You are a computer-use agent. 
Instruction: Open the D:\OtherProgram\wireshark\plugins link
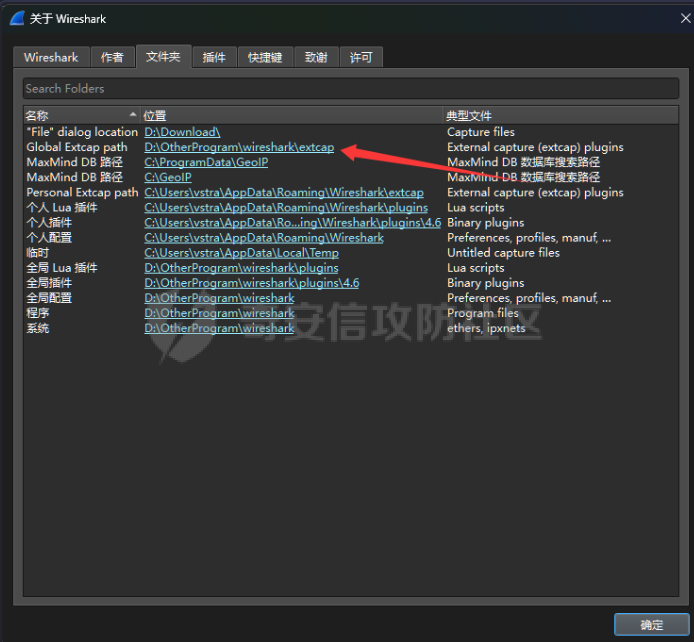click(241, 268)
